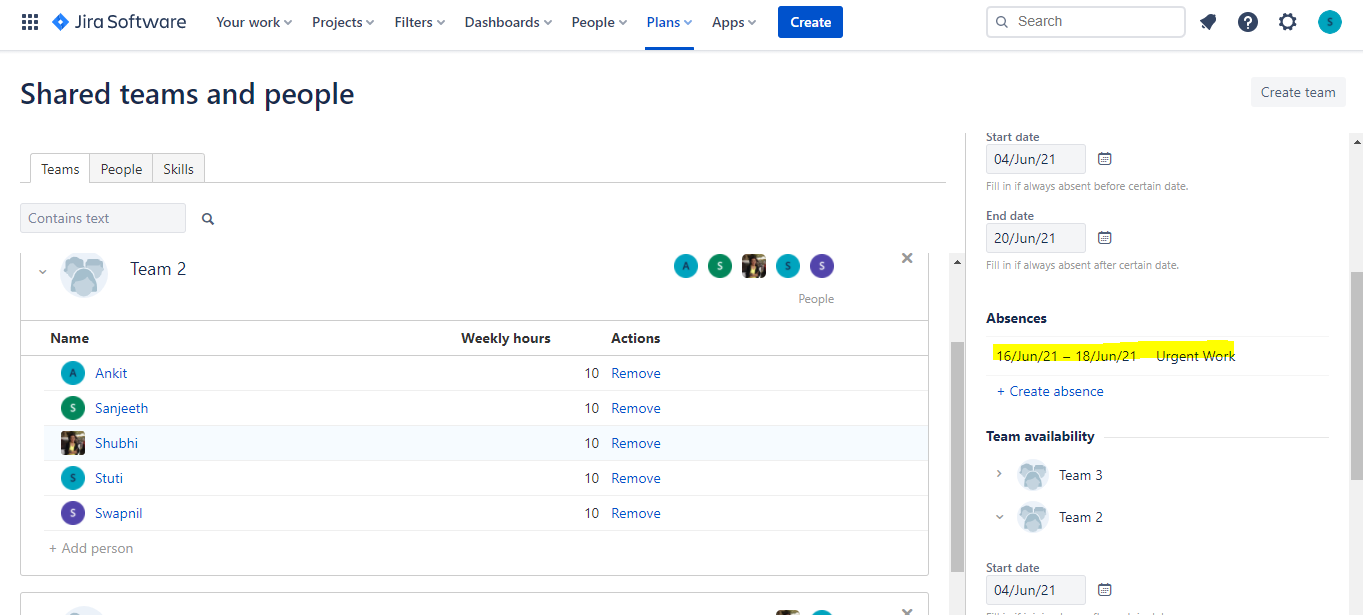1363x615 pixels.
Task: Click Swapnil's avatar in the table row
Action: (73, 513)
